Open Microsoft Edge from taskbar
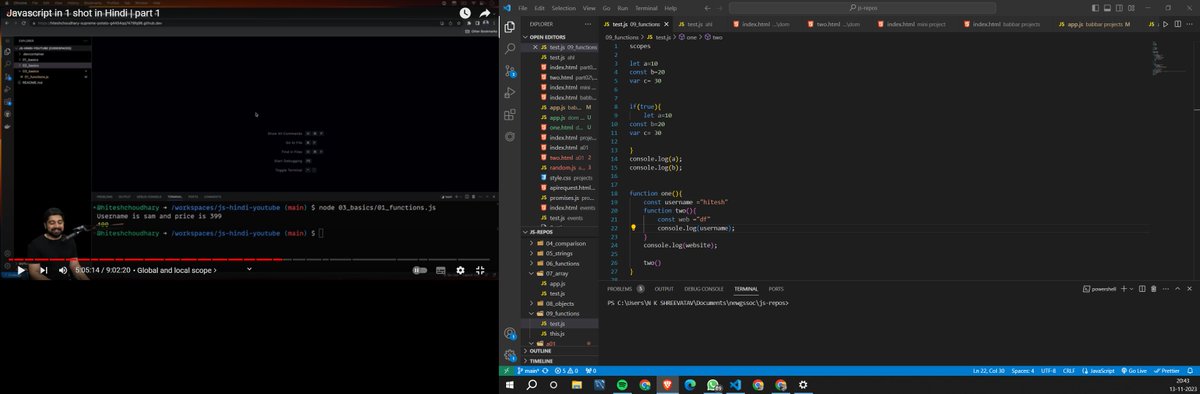The width and height of the screenshot is (1200, 394). point(689,384)
